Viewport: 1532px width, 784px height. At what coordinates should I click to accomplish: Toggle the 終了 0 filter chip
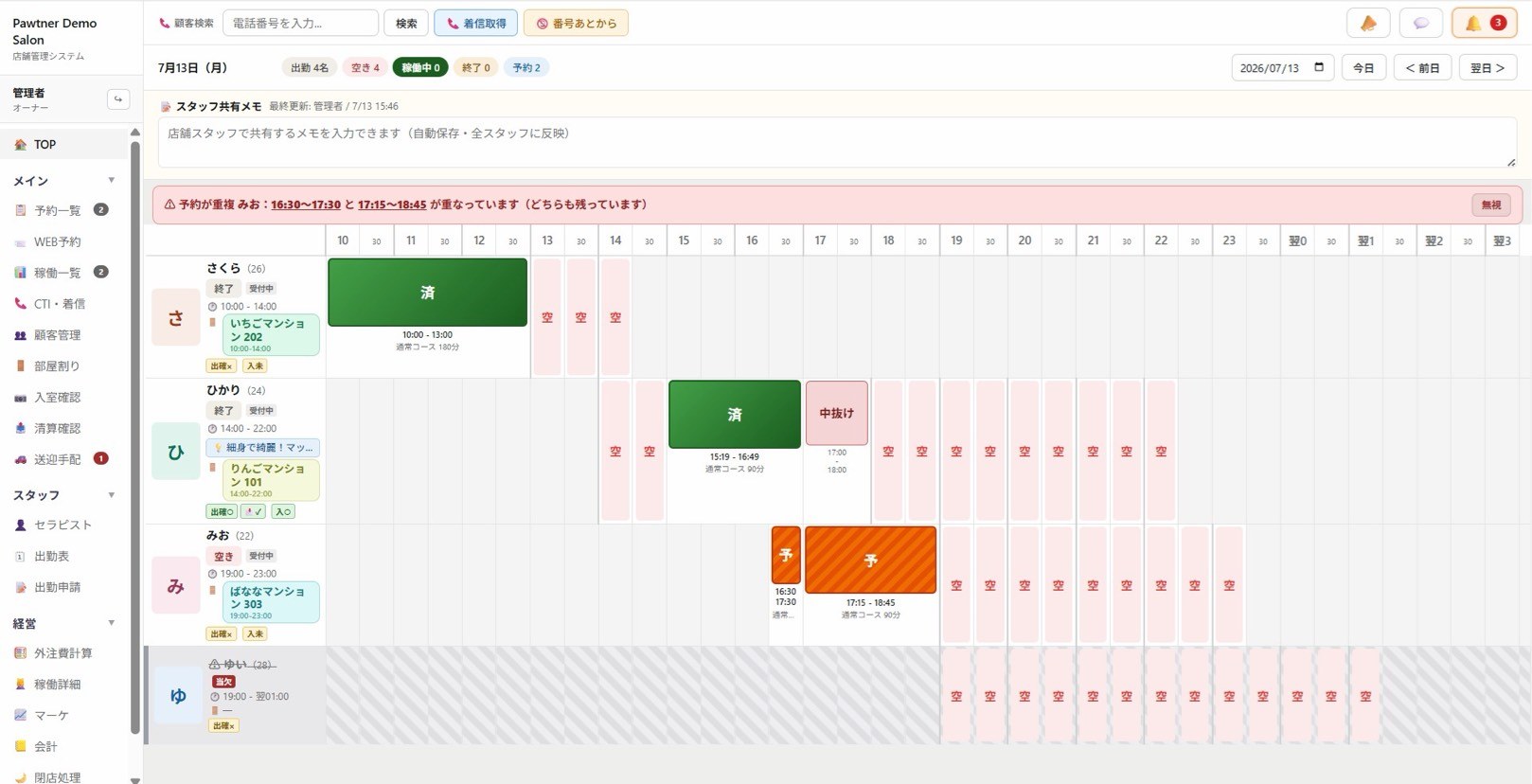(475, 67)
